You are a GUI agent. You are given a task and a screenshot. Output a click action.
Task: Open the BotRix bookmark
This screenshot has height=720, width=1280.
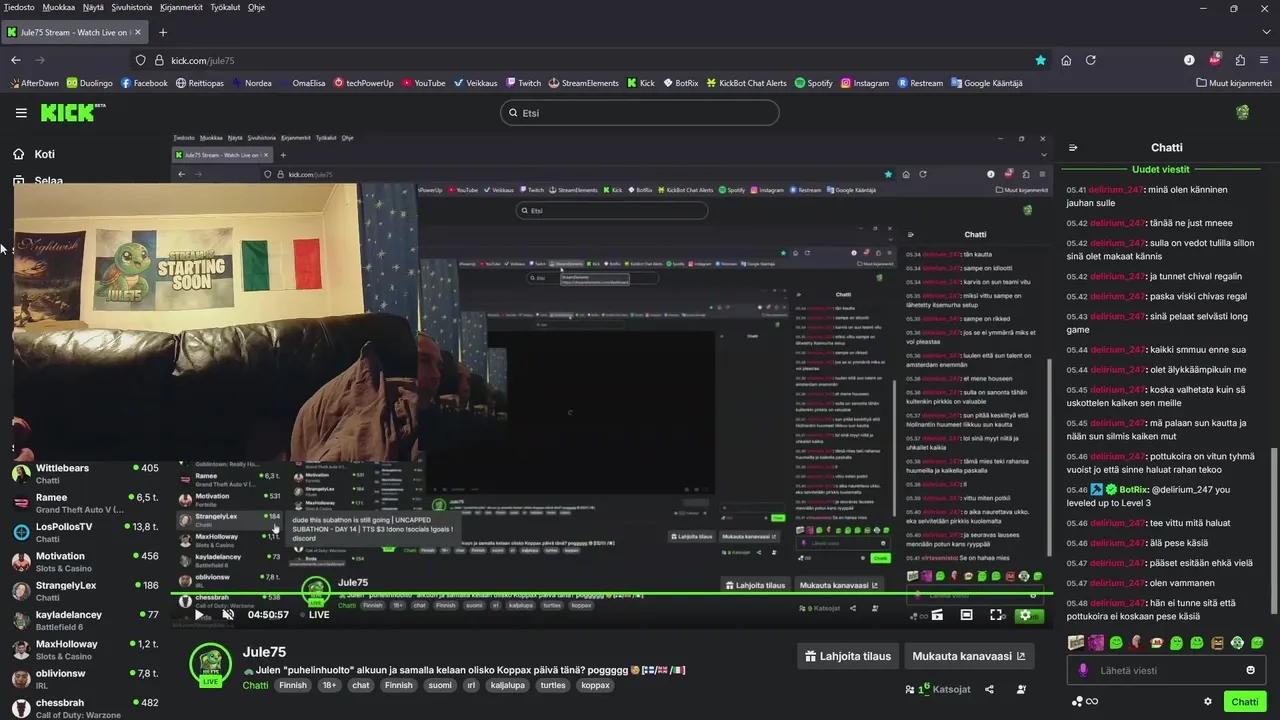[x=679, y=83]
